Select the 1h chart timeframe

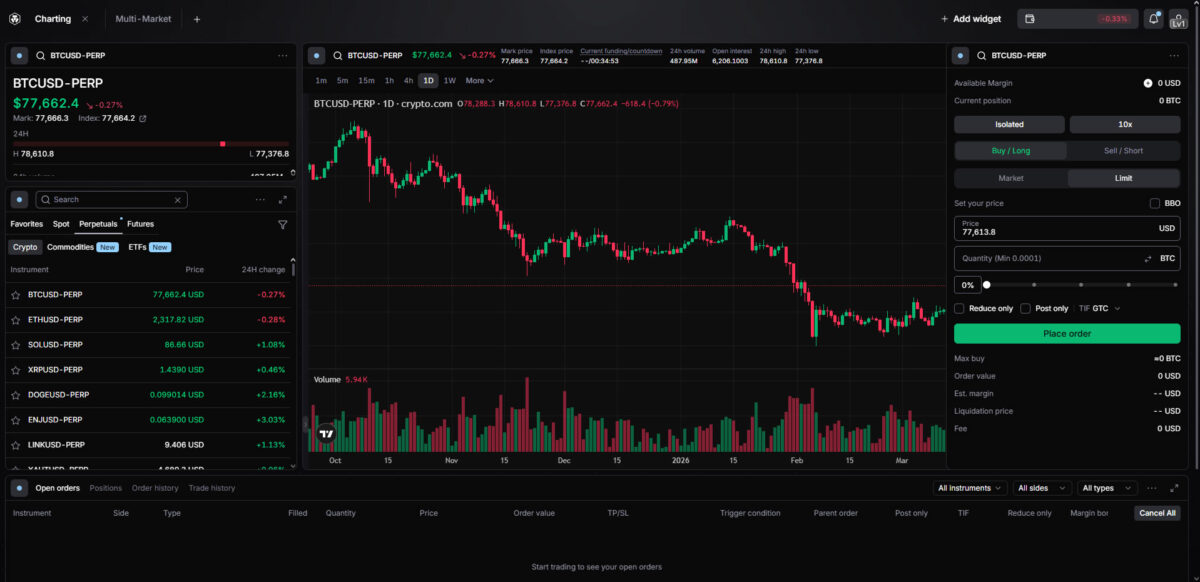[389, 80]
